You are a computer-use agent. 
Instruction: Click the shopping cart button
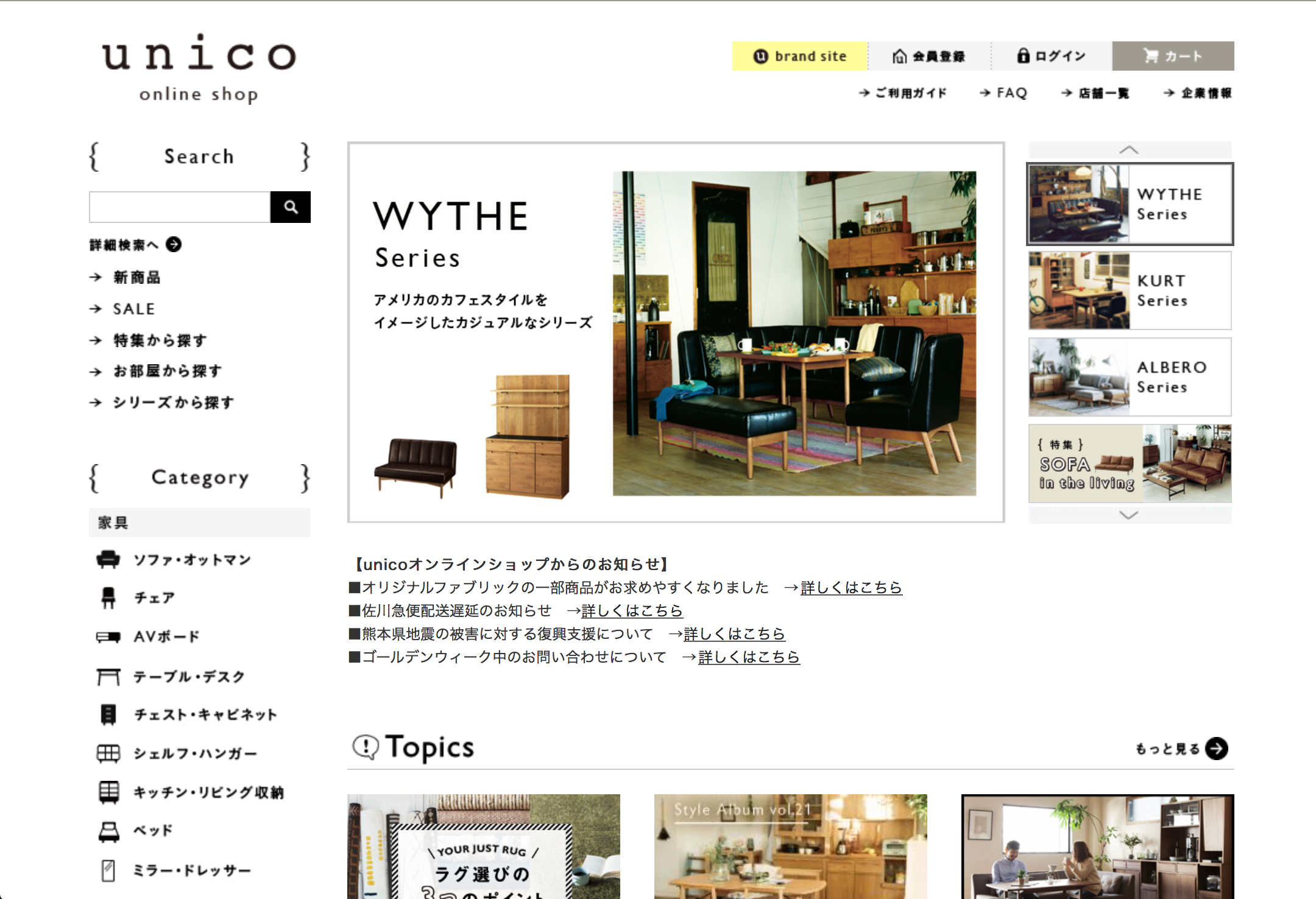[x=1173, y=56]
